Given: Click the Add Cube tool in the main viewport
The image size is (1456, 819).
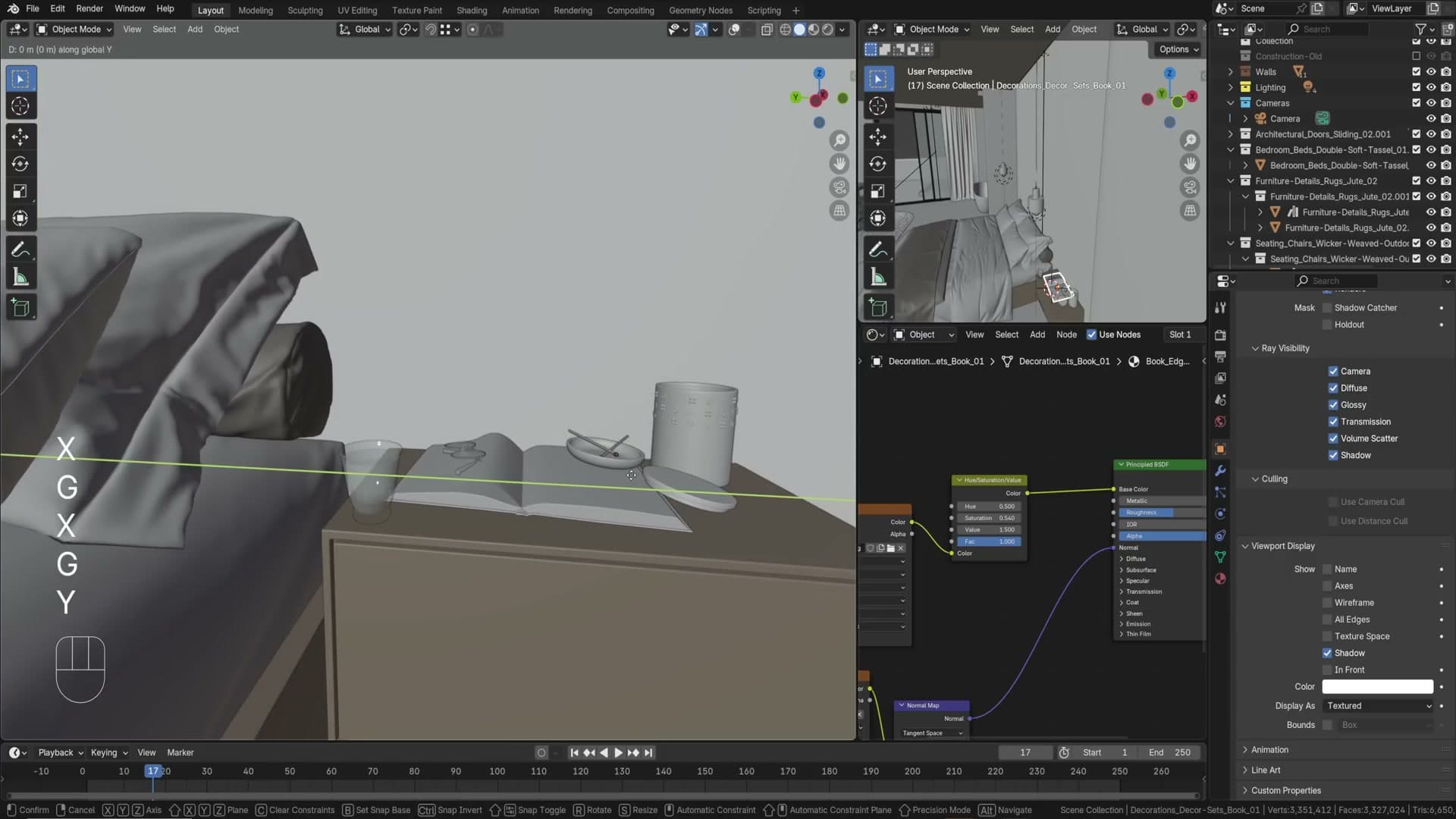Looking at the screenshot, I should 20,307.
